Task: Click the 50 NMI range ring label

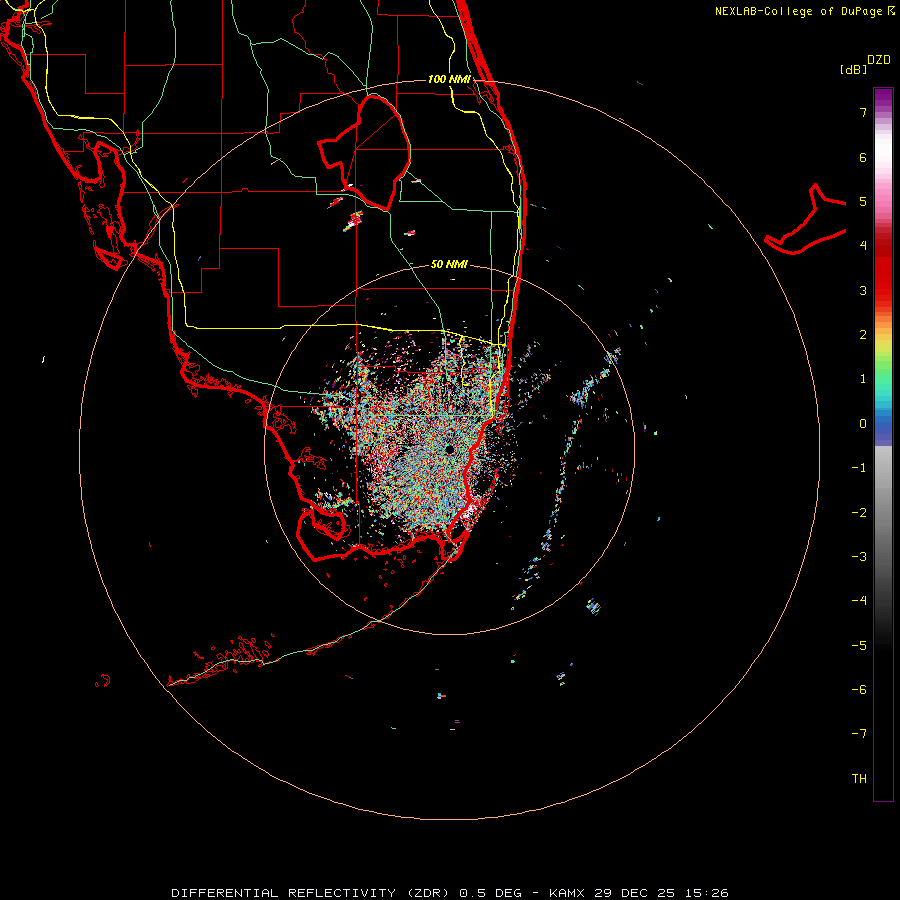Action: coord(449,264)
